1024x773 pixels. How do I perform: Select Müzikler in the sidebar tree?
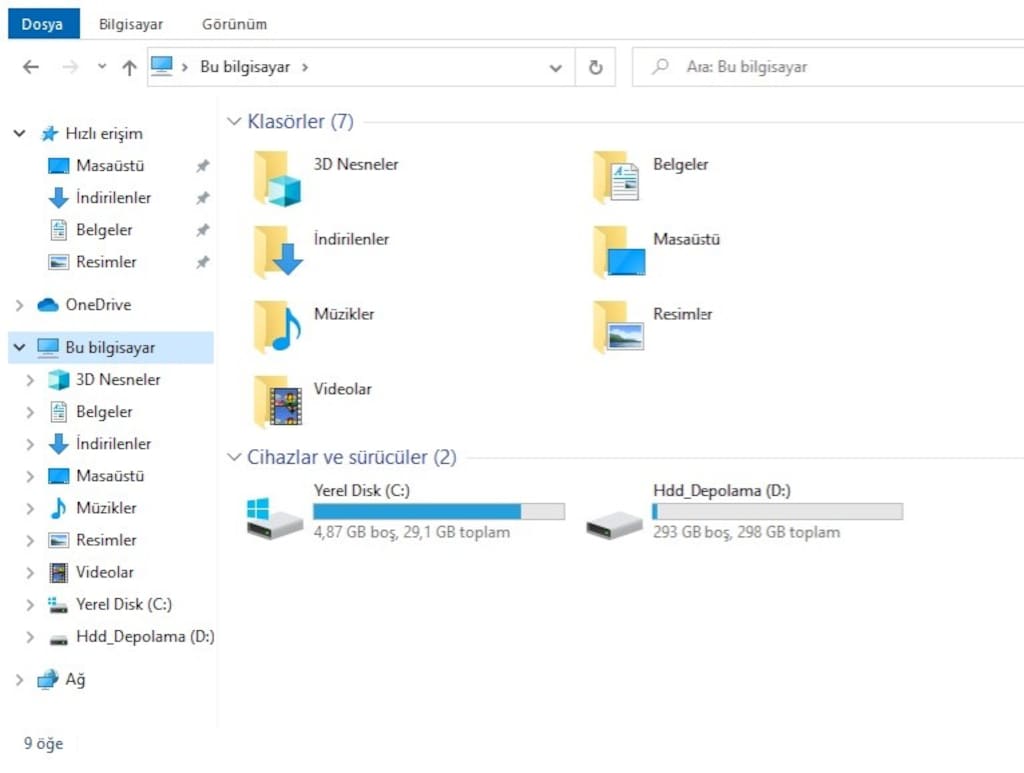(x=106, y=508)
